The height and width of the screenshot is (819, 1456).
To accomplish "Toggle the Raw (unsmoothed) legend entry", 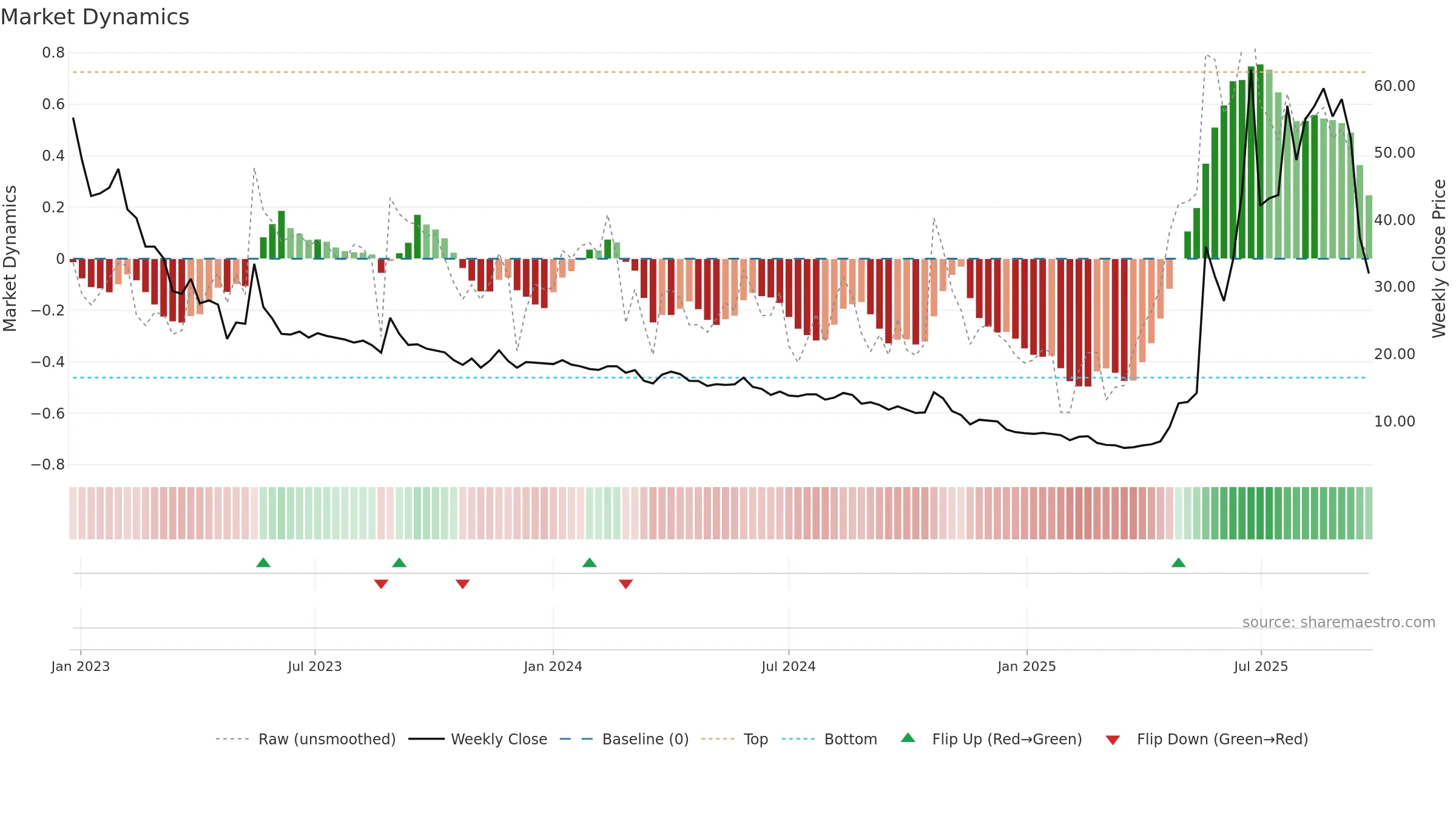I will 306,739.
